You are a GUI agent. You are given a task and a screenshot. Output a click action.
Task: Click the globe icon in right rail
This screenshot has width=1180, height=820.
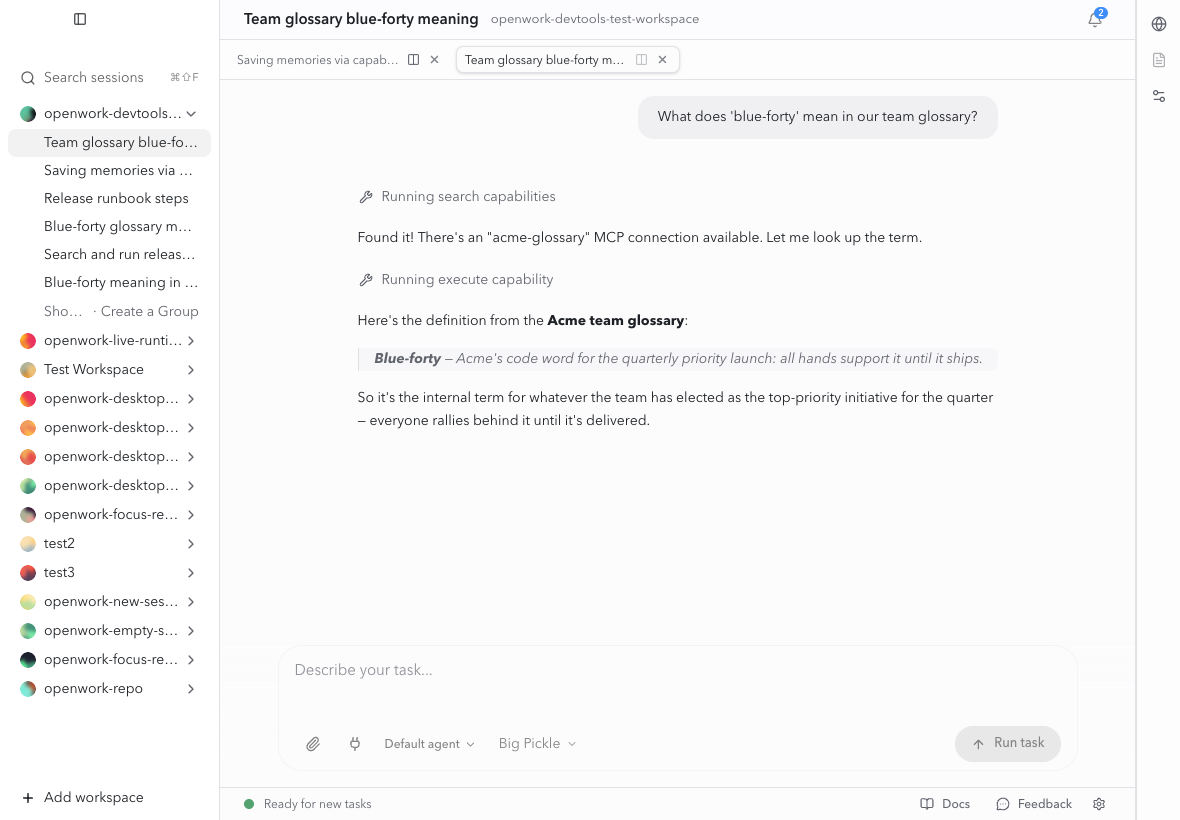[1159, 24]
